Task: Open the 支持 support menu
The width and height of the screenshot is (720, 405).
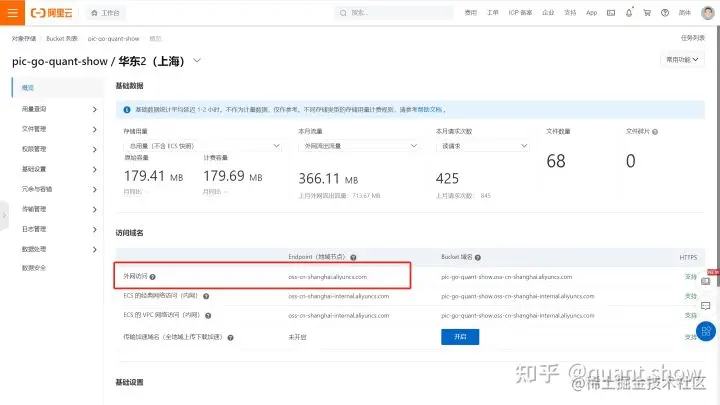Action: point(570,13)
